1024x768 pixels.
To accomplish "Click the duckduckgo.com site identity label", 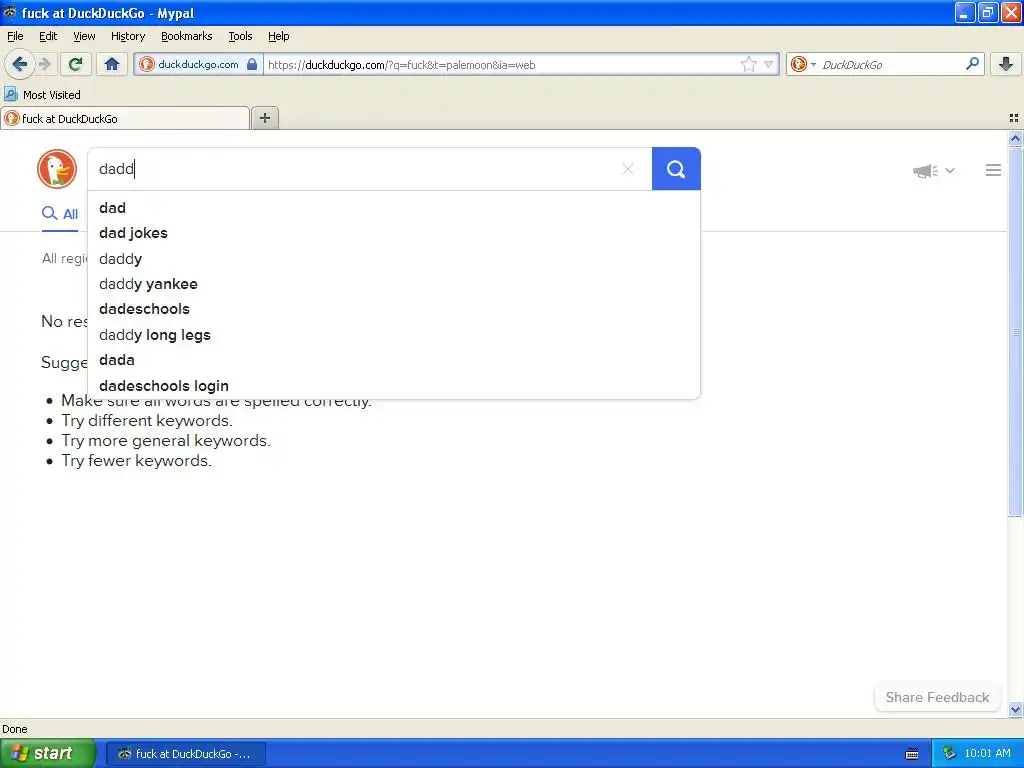I will 198,64.
